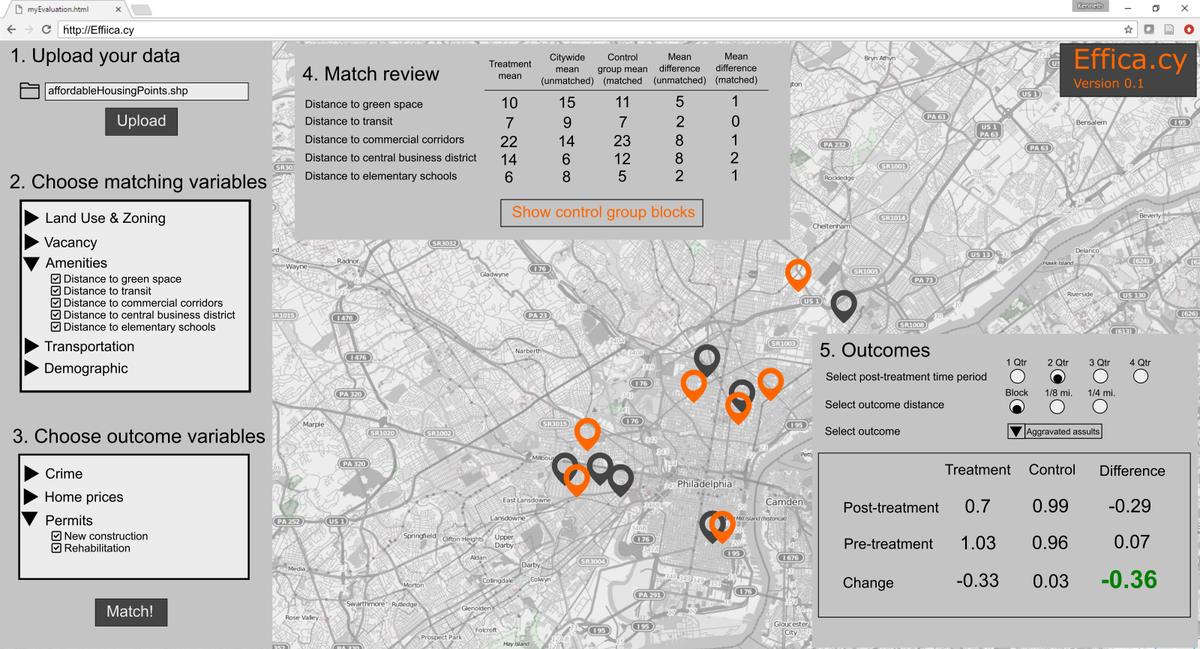Select the 2 Qtr radio button

1057,376
